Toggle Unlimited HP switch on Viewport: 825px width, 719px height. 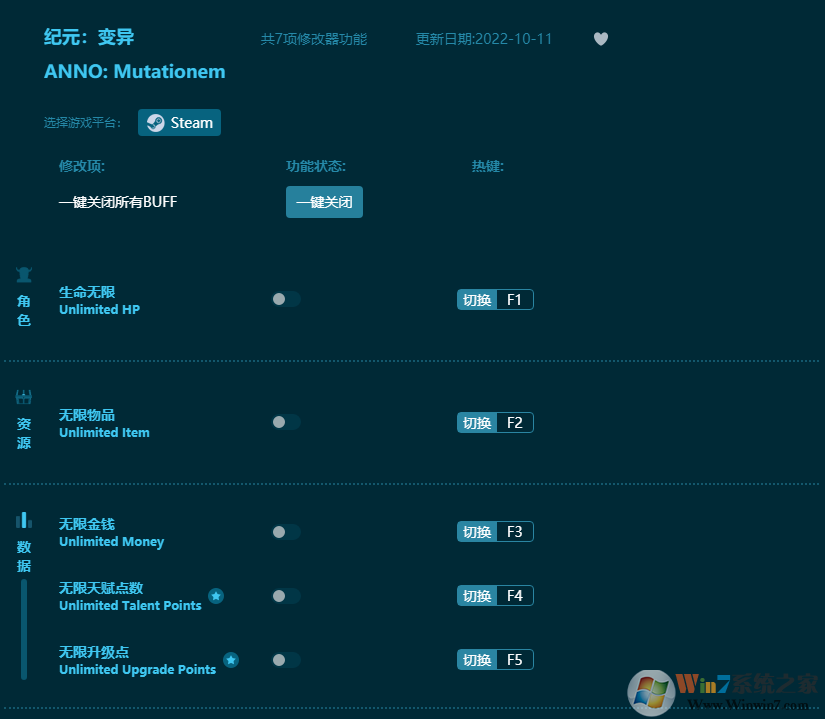tap(285, 299)
